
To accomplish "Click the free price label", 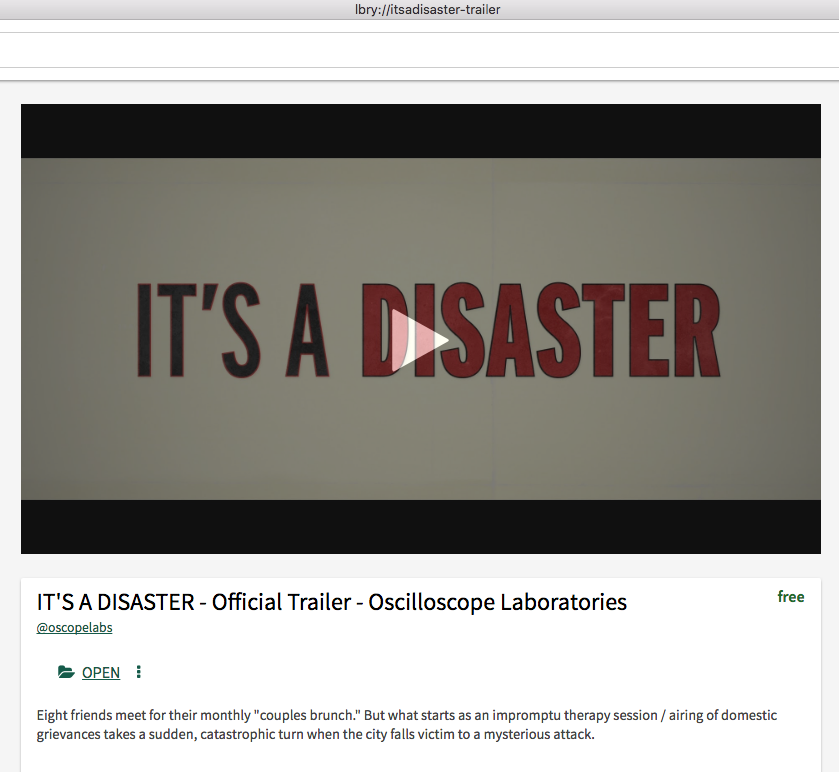I will (791, 597).
